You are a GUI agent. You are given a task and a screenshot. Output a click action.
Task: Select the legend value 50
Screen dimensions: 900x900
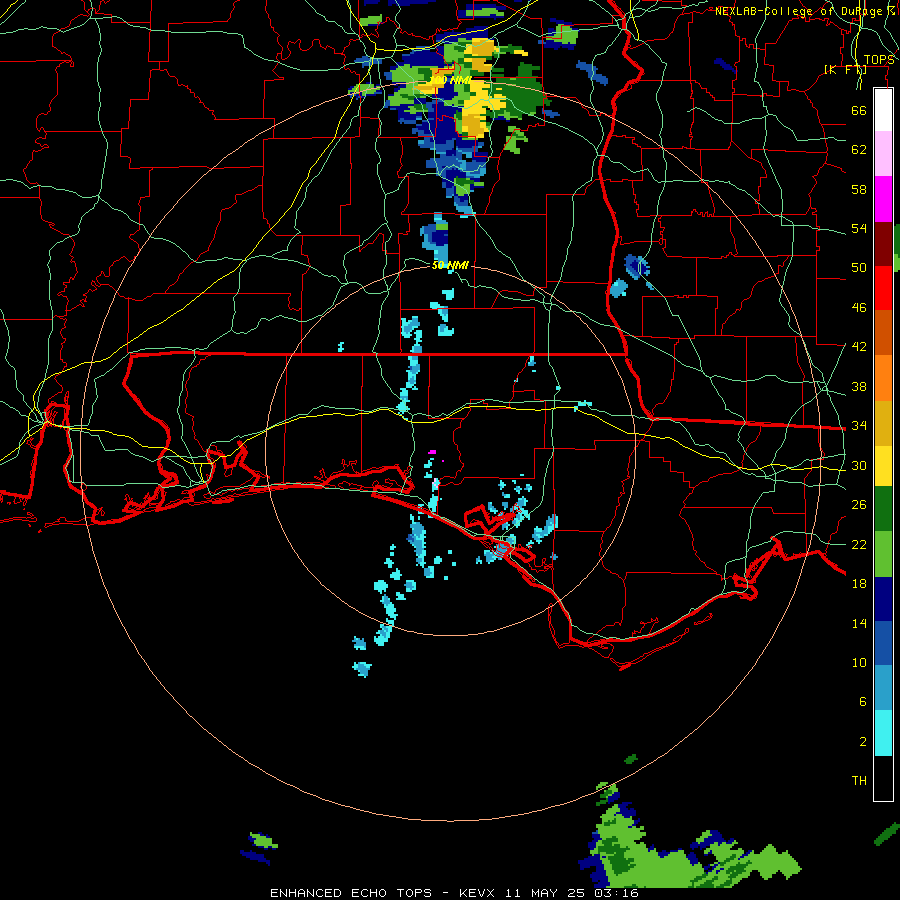(859, 268)
